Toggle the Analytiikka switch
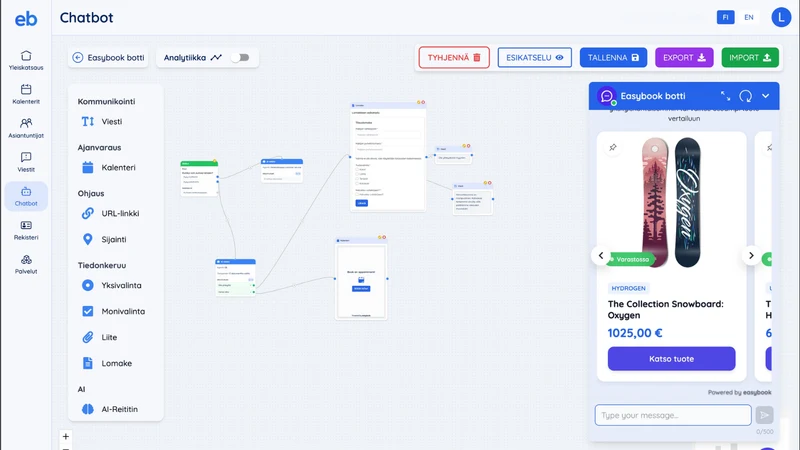 240,58
